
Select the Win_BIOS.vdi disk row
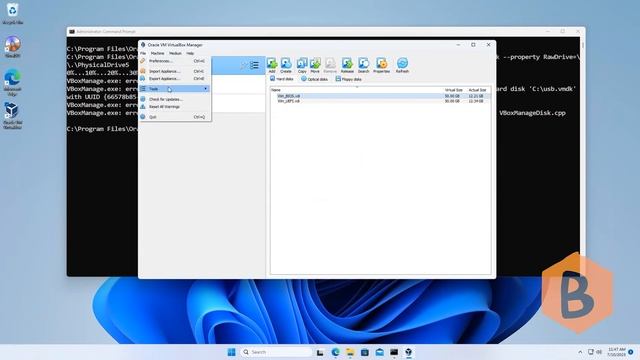[x=380, y=96]
